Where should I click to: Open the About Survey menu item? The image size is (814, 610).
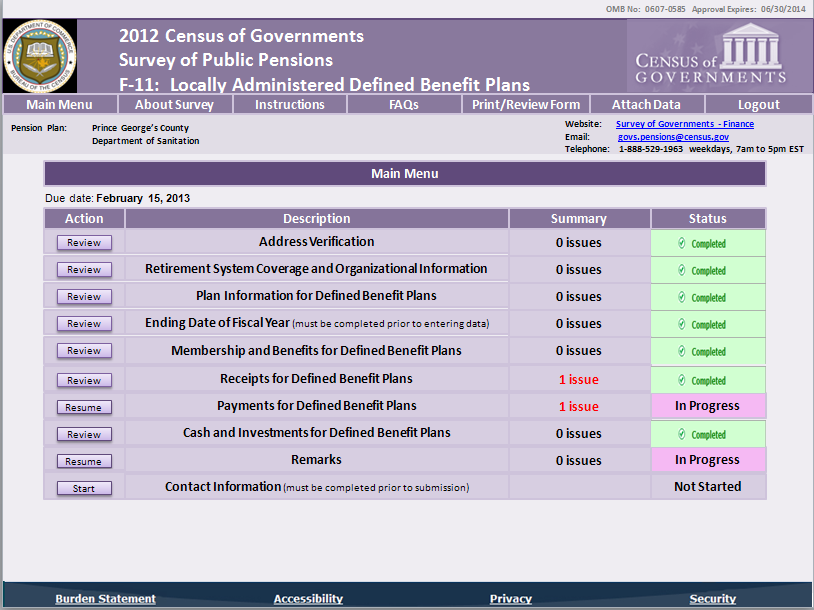(174, 104)
